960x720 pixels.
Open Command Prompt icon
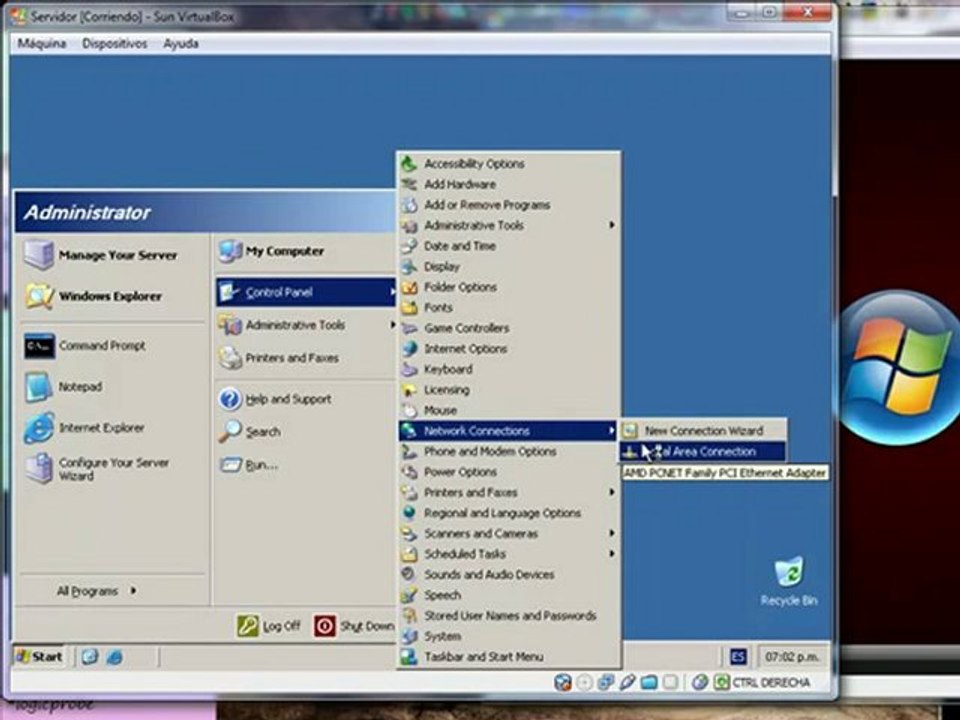[39, 346]
